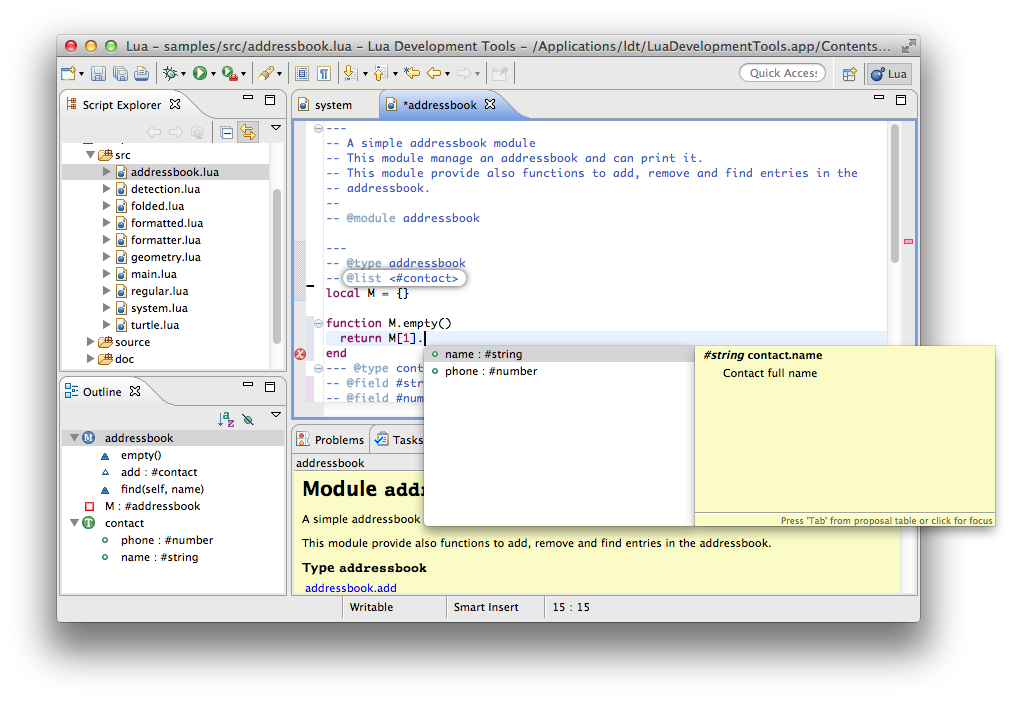Viewport: 1009px width, 701px height.
Task: Open Outline view menu triangle
Action: point(276,415)
